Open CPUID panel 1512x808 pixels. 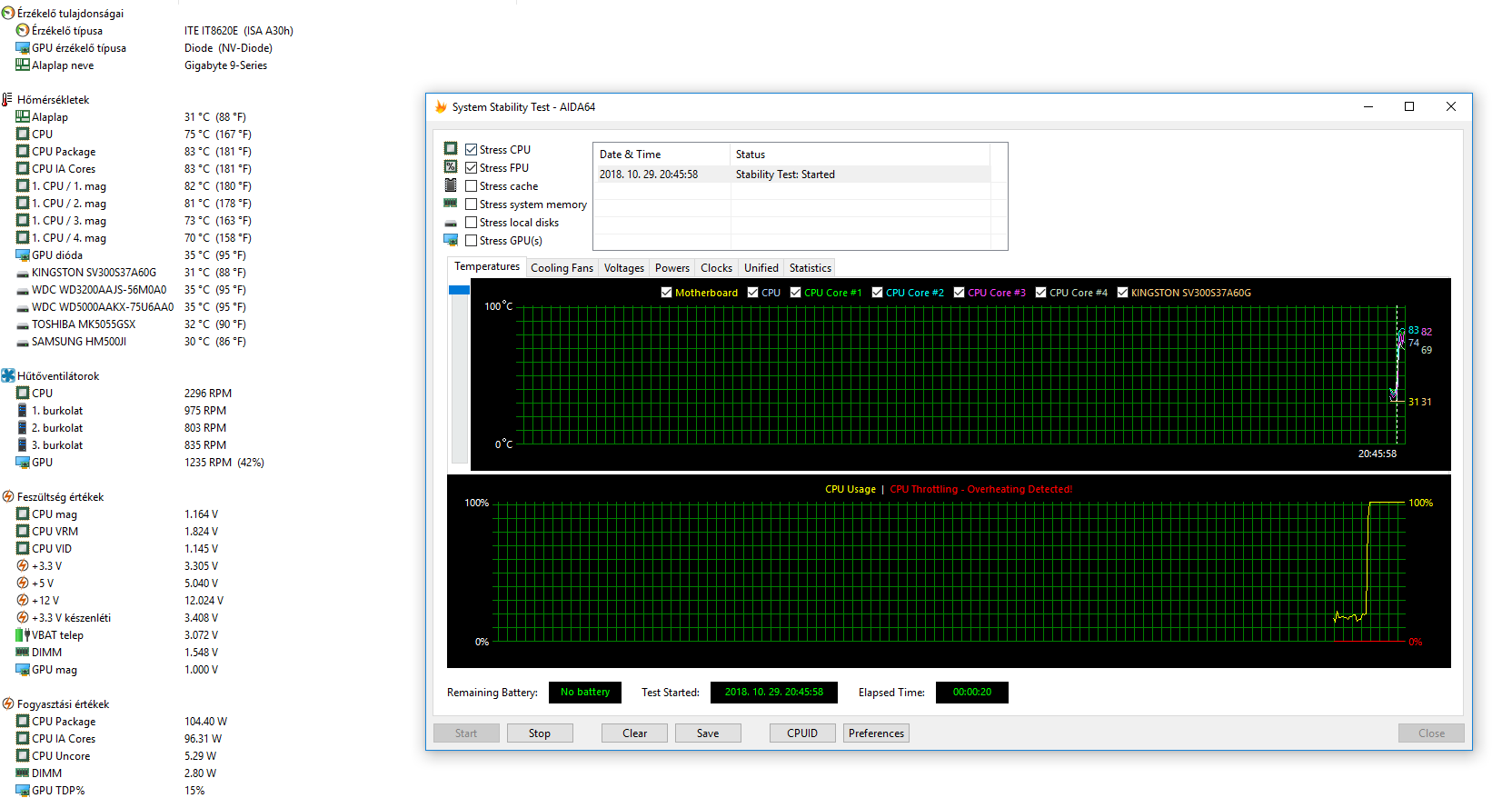click(802, 733)
